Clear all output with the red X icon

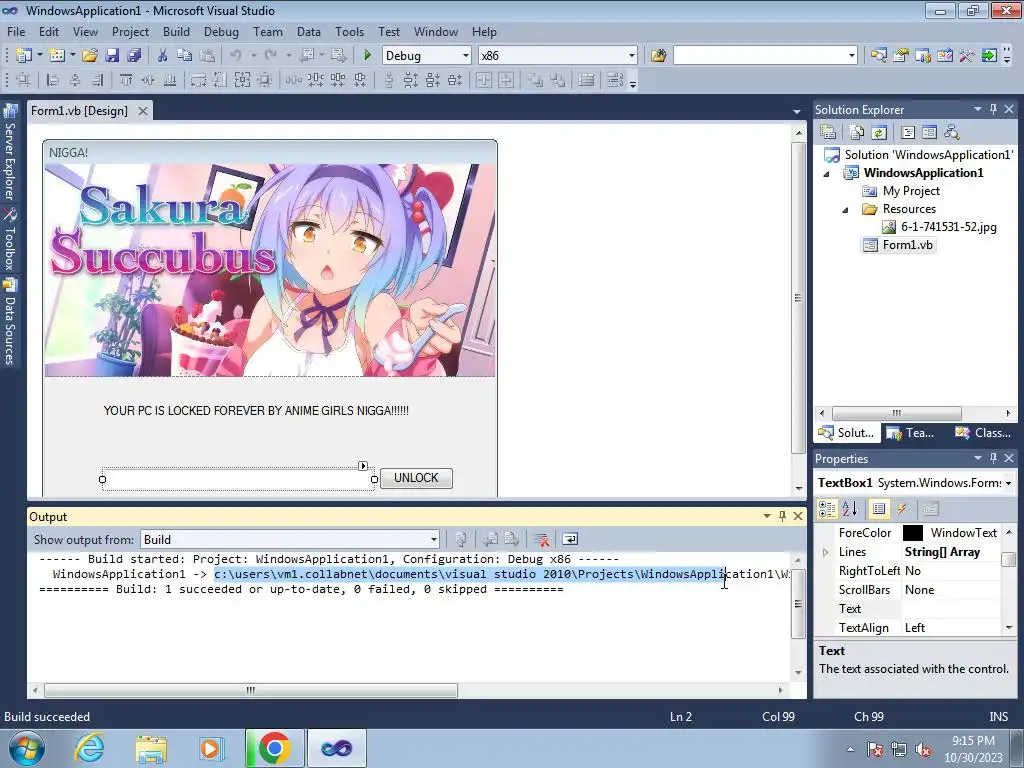click(x=541, y=539)
